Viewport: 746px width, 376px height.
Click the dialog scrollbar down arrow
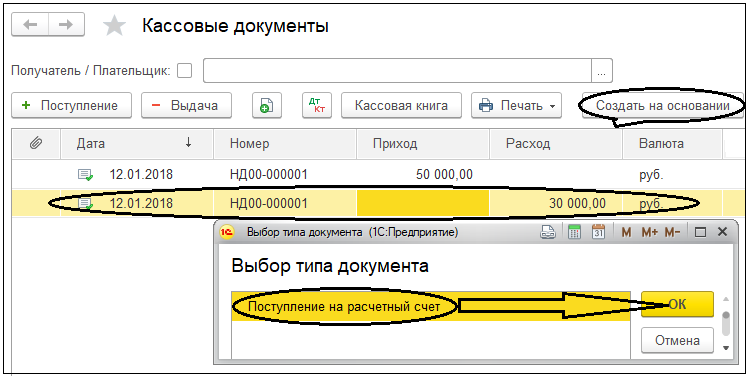[726, 348]
